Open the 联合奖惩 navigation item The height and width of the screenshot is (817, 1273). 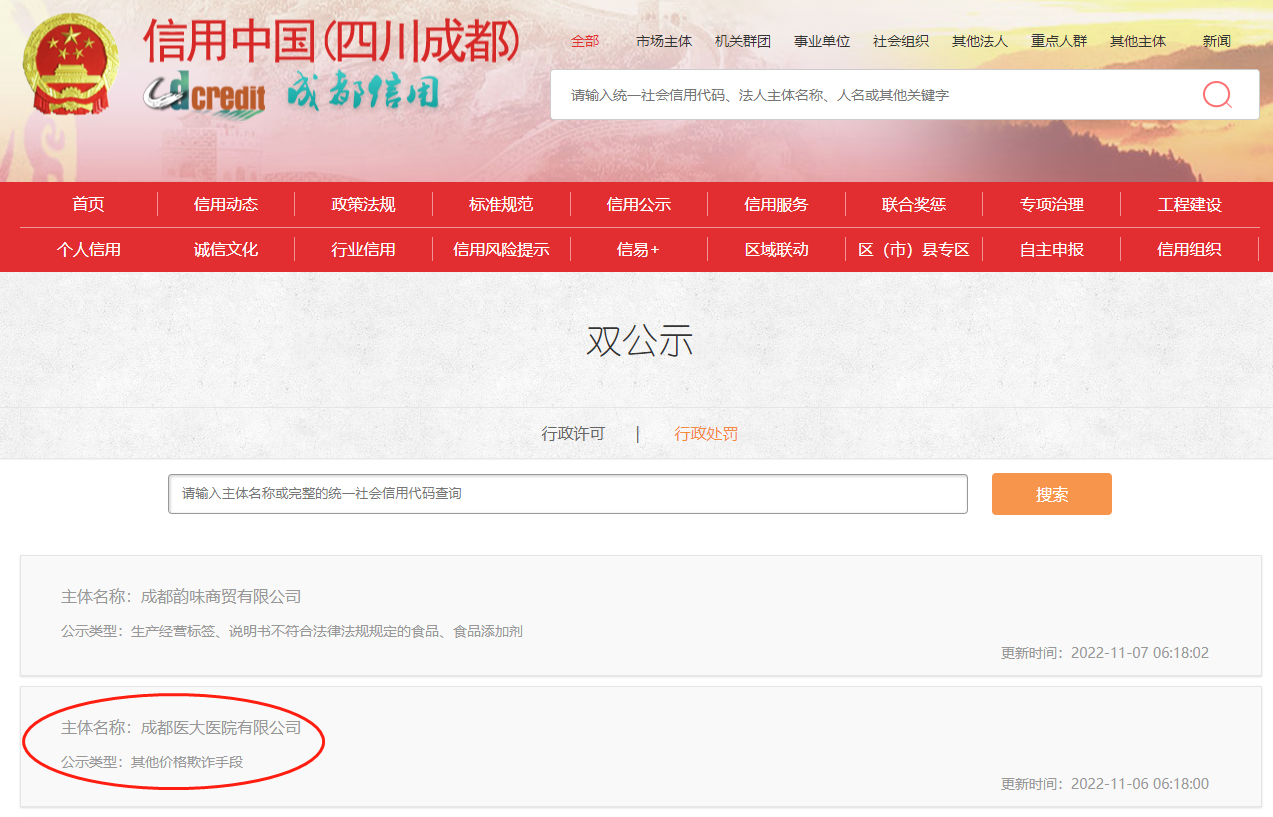coord(914,204)
